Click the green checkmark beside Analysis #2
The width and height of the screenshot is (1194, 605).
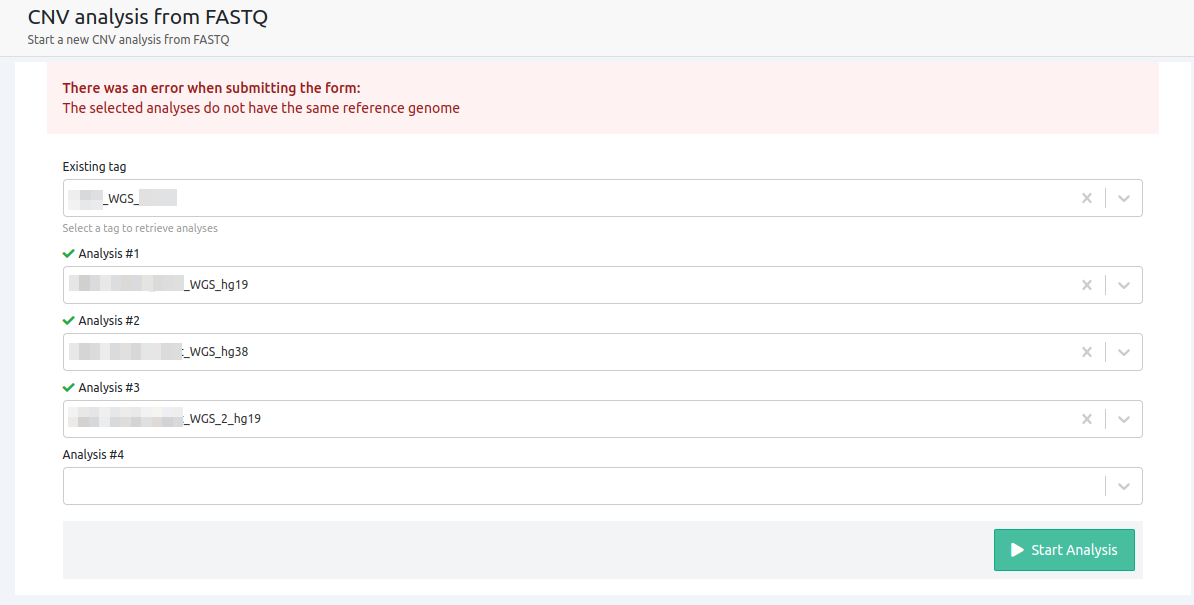(68, 321)
